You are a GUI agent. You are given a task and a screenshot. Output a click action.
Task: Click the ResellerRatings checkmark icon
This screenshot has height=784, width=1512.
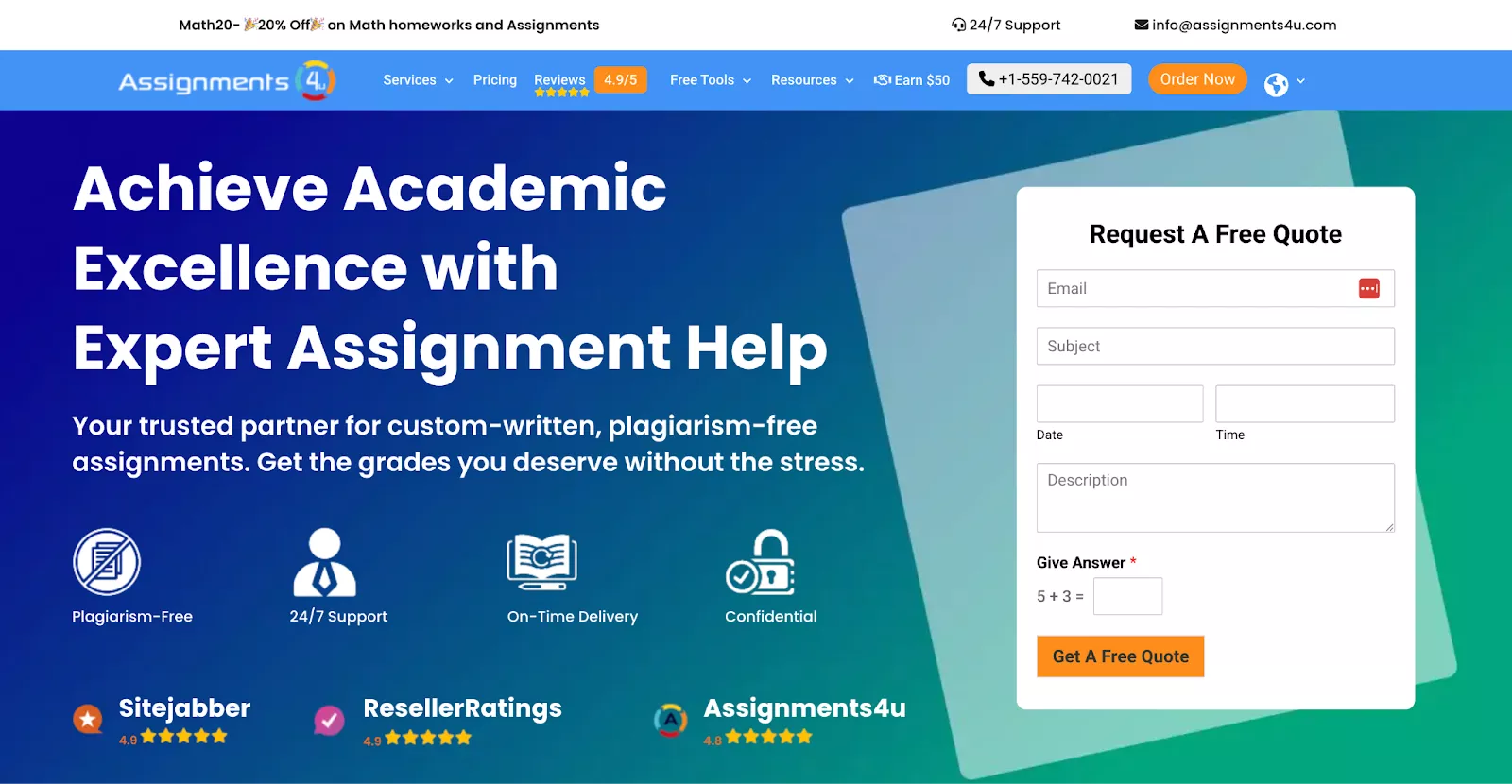coord(329,721)
